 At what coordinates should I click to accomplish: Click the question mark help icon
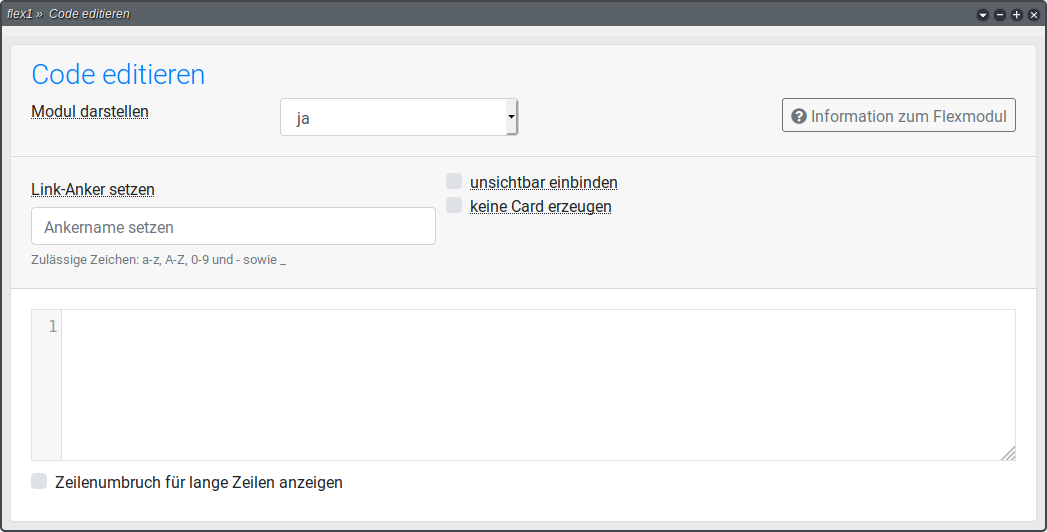[x=798, y=116]
